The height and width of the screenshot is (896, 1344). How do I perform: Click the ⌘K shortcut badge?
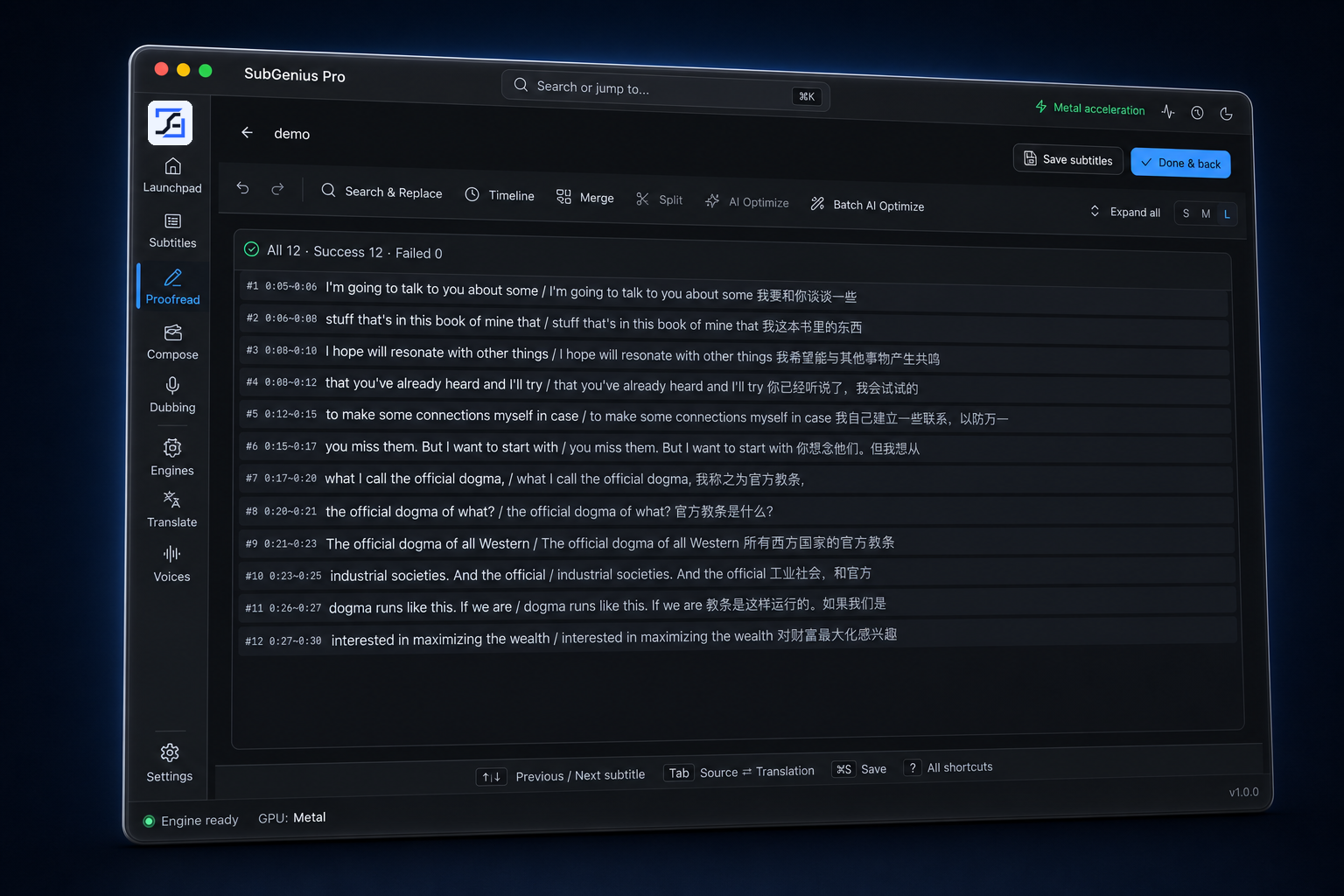point(807,96)
